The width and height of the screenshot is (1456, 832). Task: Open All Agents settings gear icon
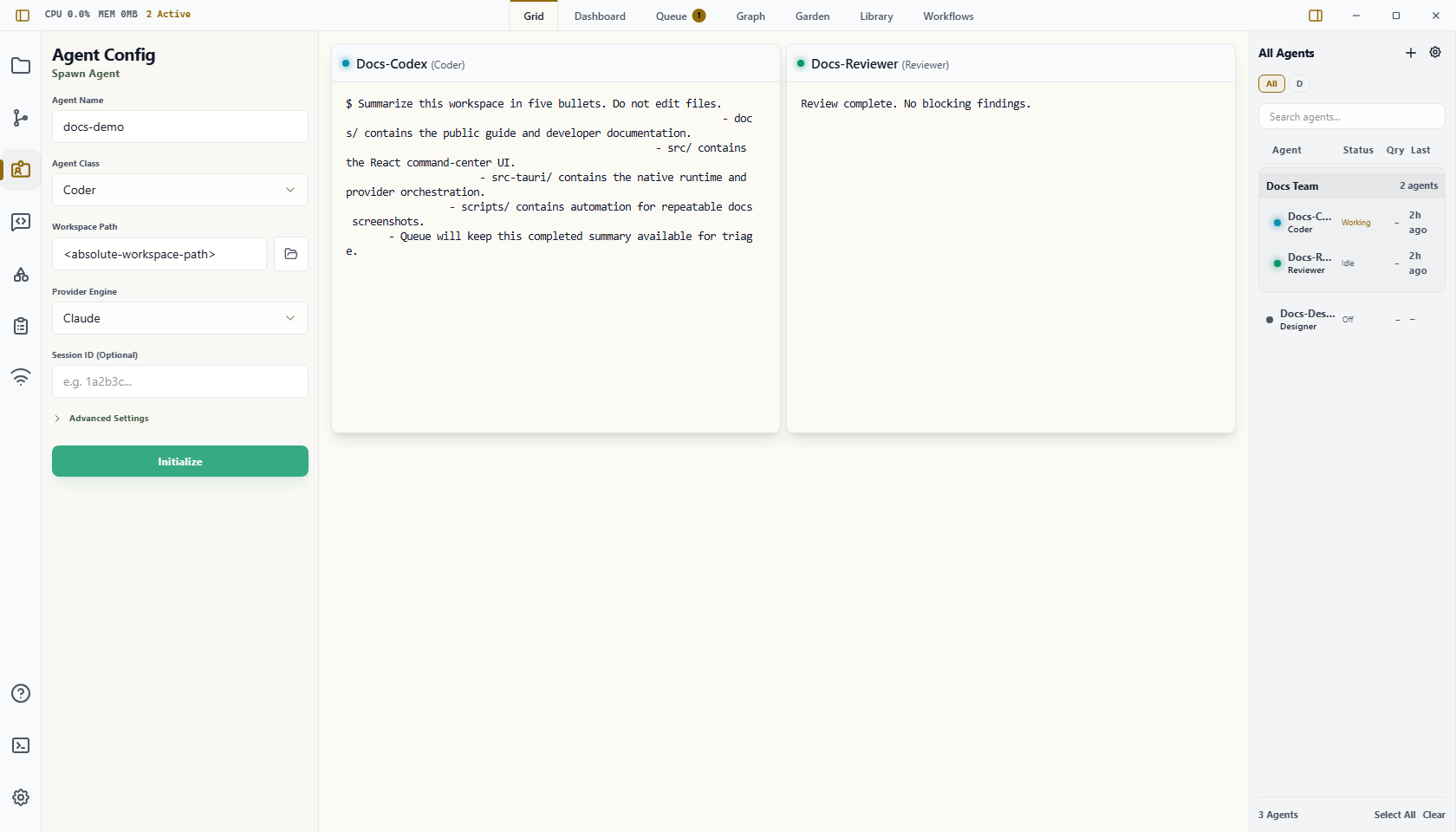click(x=1435, y=53)
